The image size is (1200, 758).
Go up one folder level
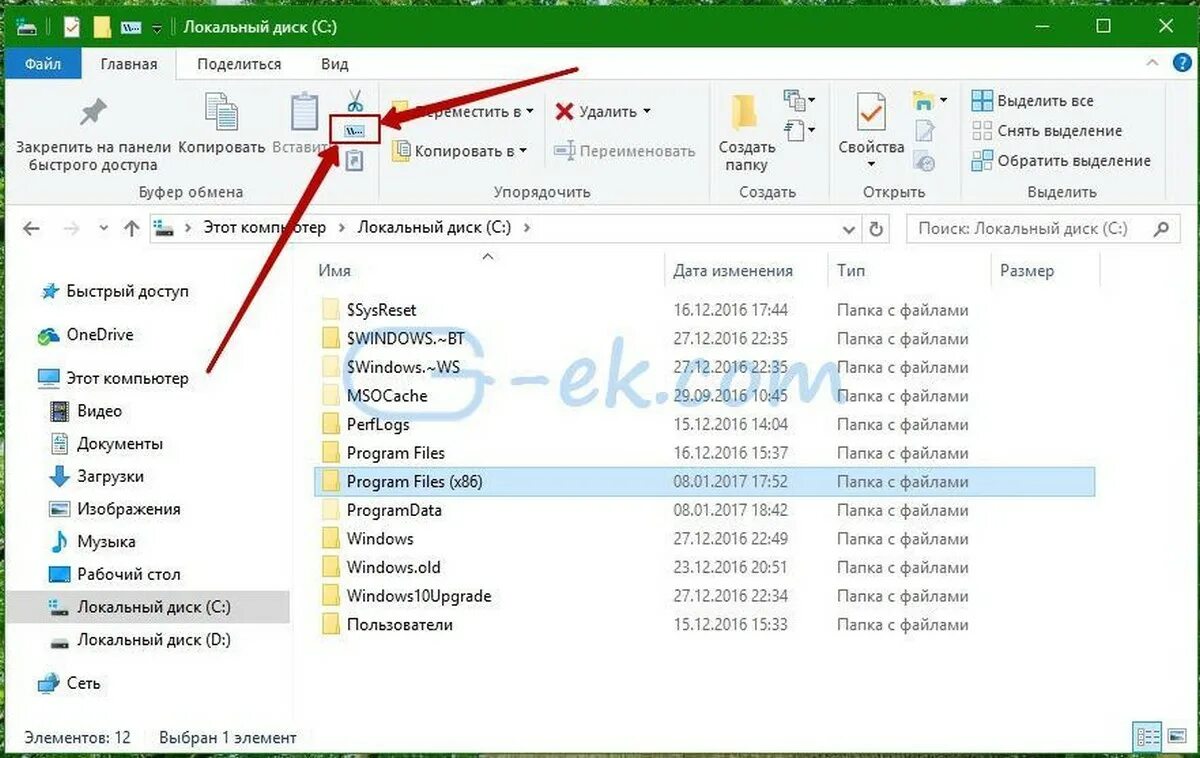coord(131,228)
